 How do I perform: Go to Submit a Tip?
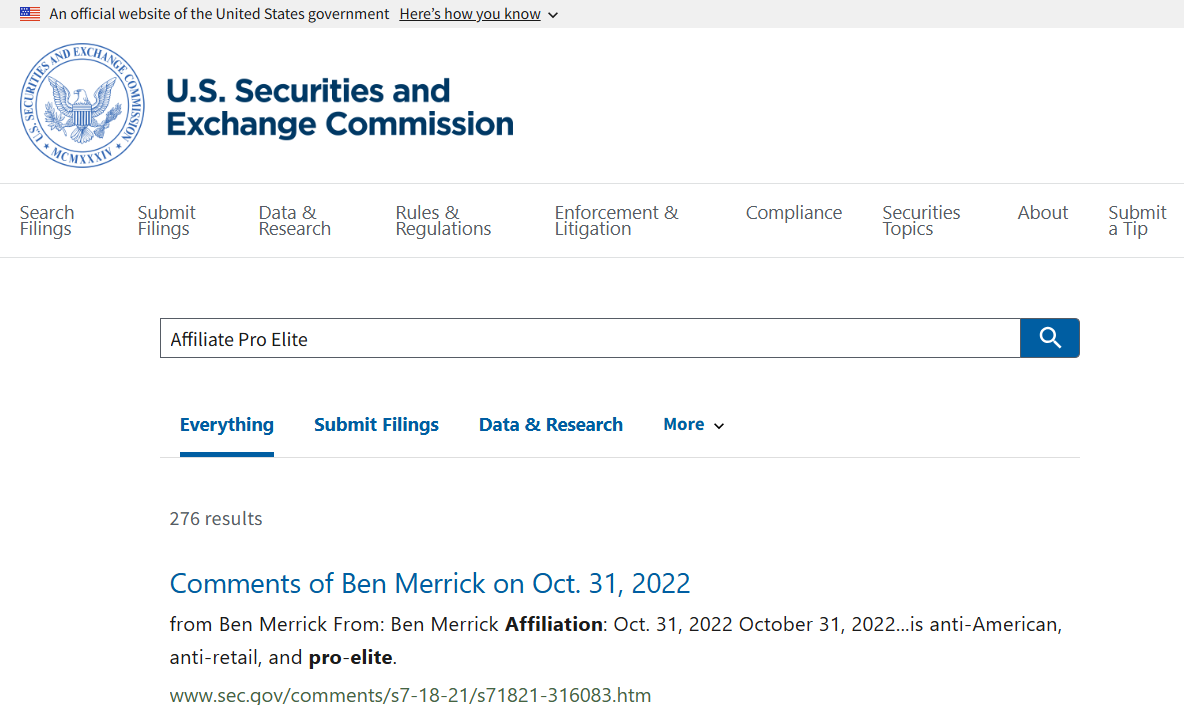(x=1137, y=221)
